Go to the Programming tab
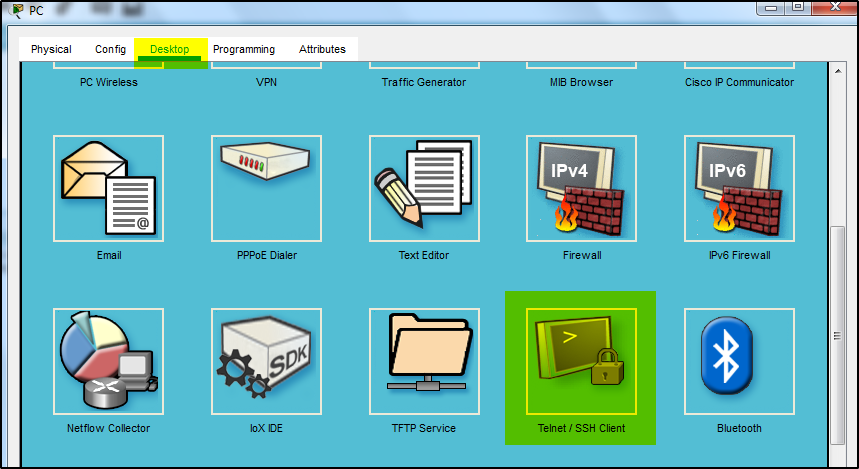 coord(244,49)
